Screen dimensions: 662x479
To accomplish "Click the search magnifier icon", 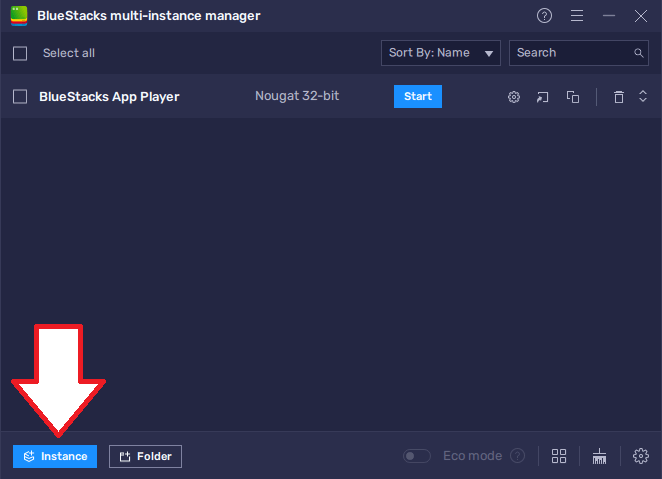I will [x=638, y=53].
